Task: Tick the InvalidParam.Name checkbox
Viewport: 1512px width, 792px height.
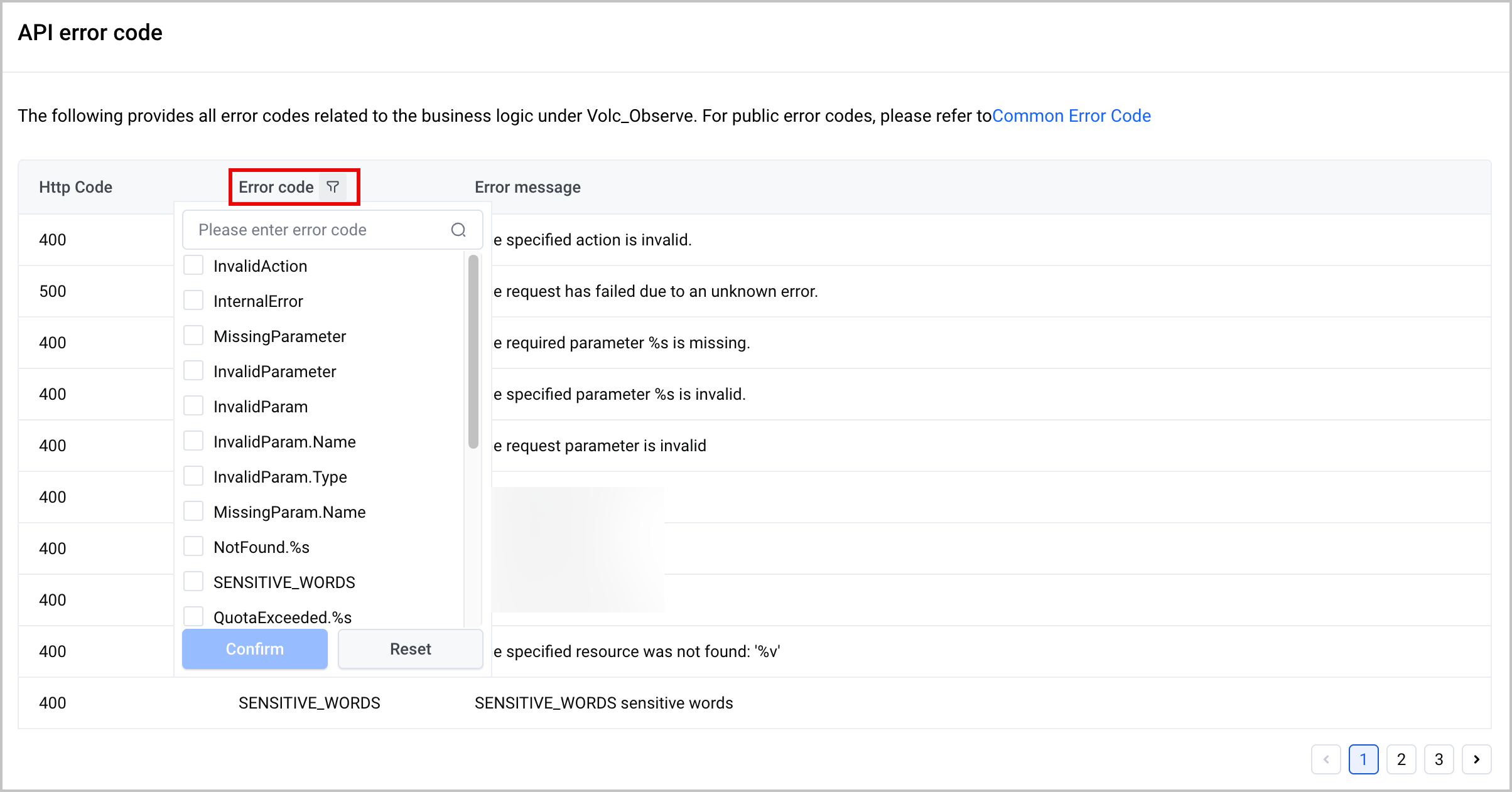Action: pos(193,441)
